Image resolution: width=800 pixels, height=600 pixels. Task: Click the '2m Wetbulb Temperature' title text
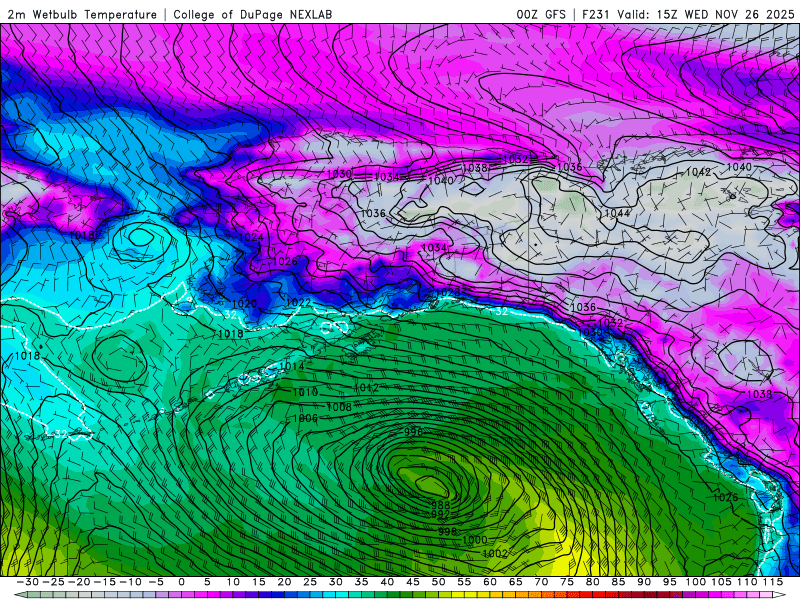tap(82, 15)
